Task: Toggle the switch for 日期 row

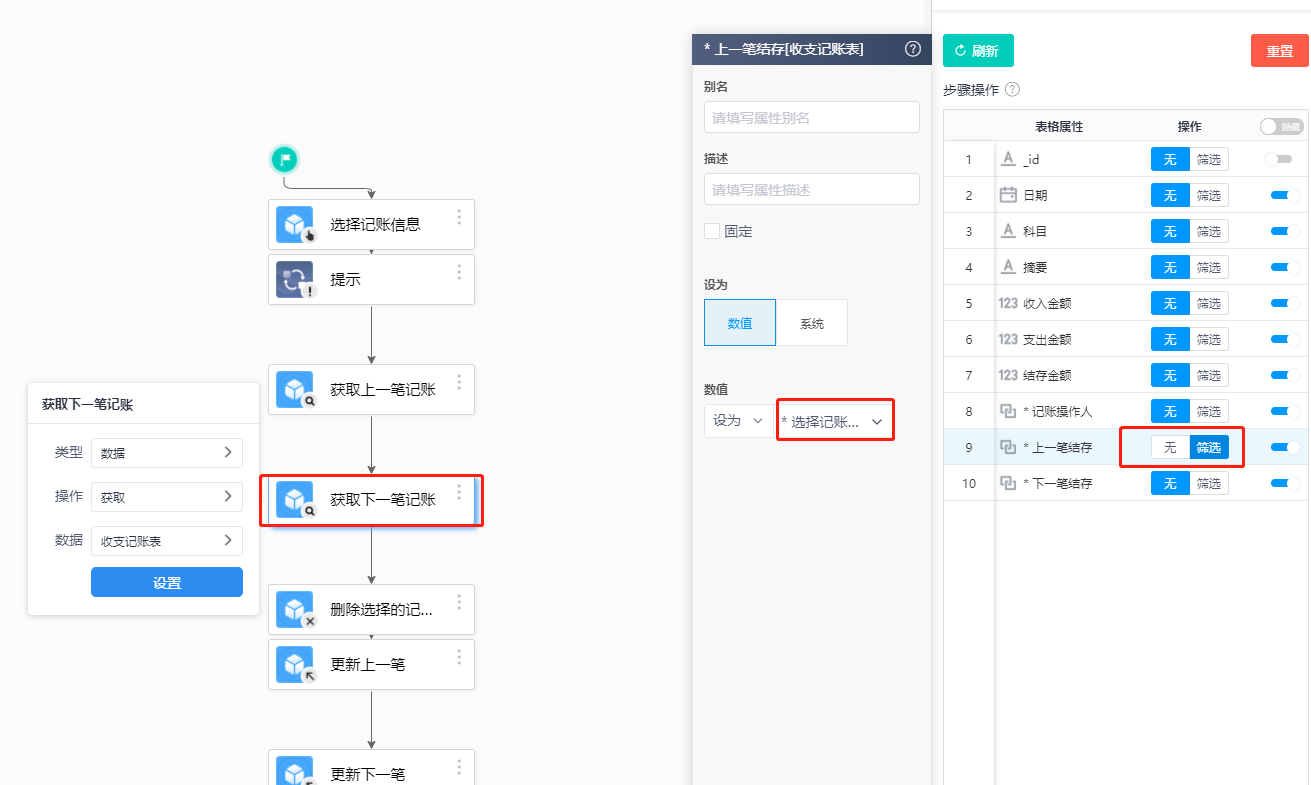Action: click(1285, 195)
